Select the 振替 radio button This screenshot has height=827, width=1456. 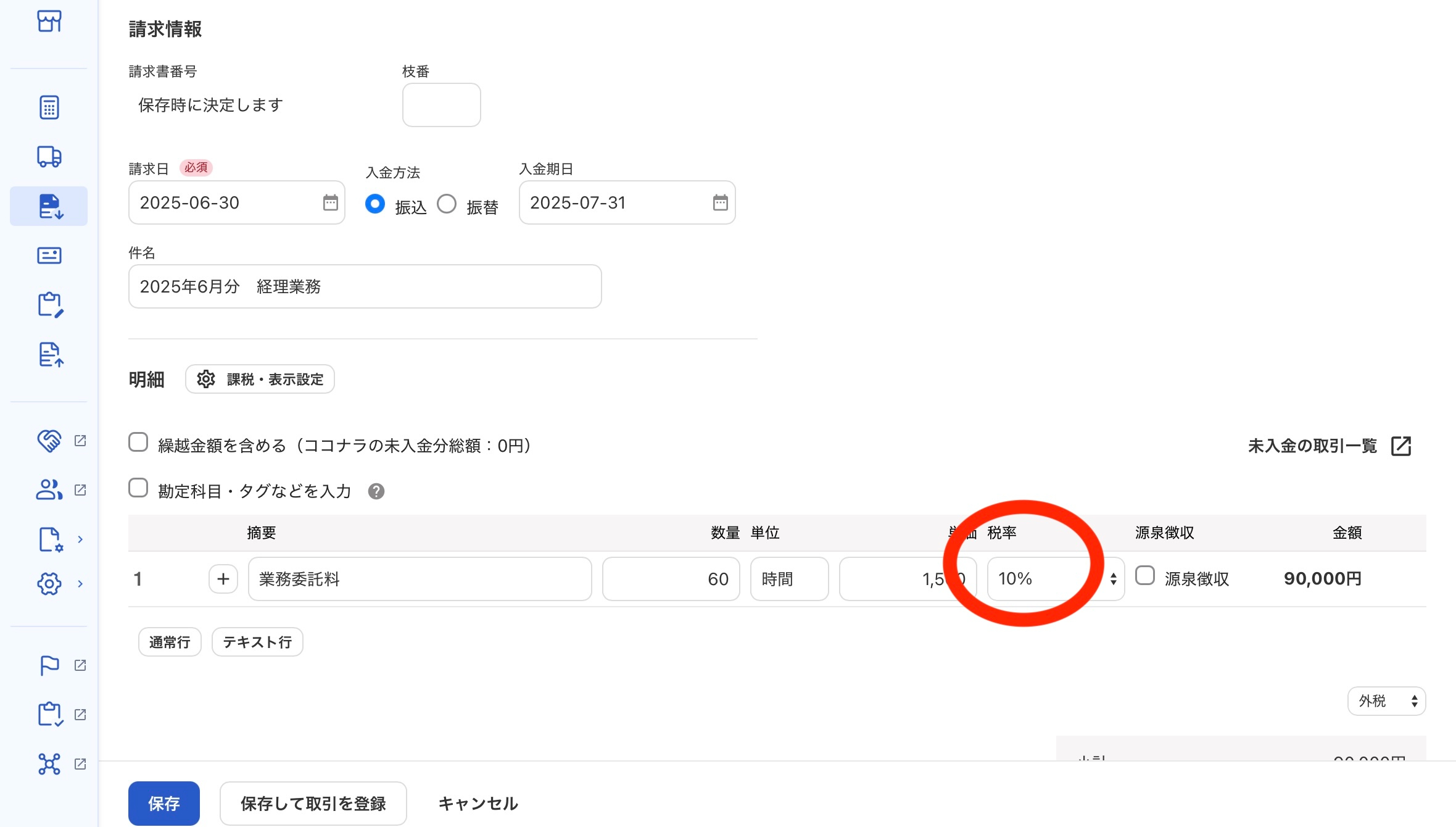coord(447,204)
